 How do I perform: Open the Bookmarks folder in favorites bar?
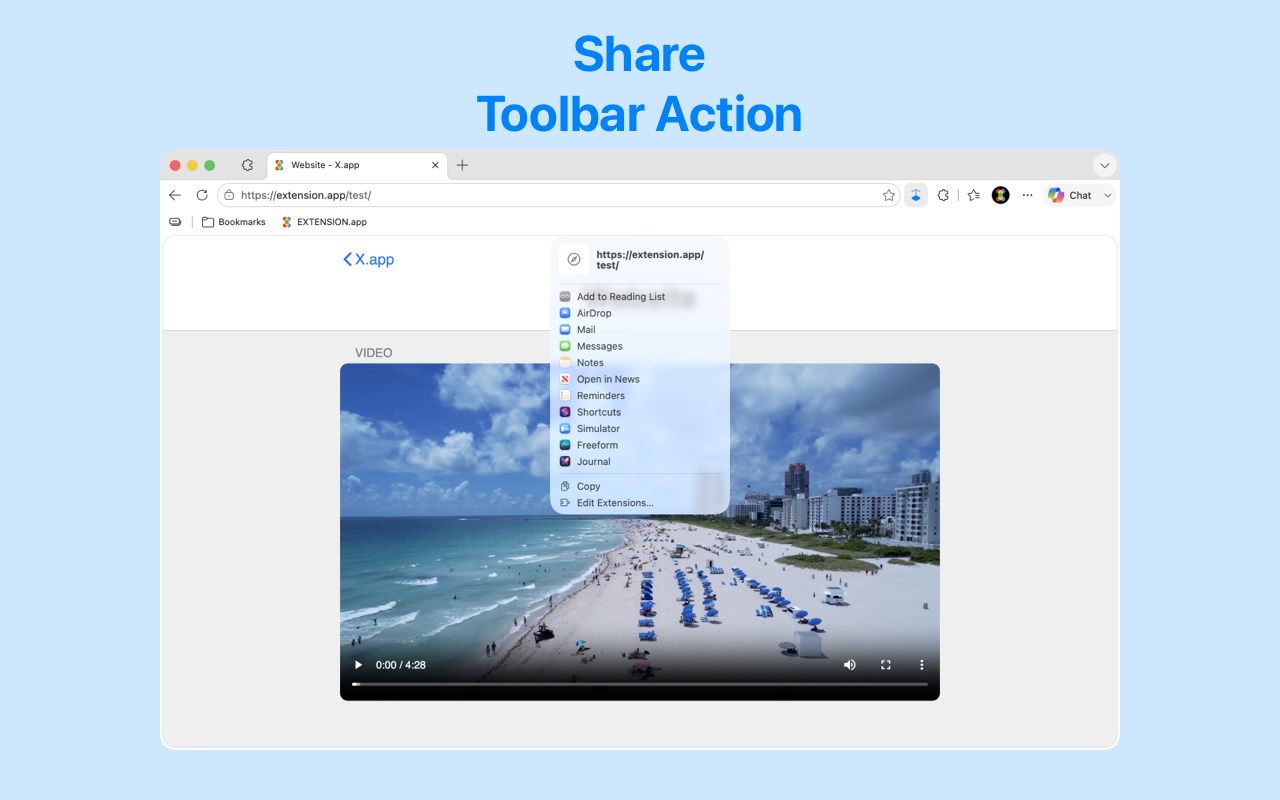pyautogui.click(x=234, y=222)
